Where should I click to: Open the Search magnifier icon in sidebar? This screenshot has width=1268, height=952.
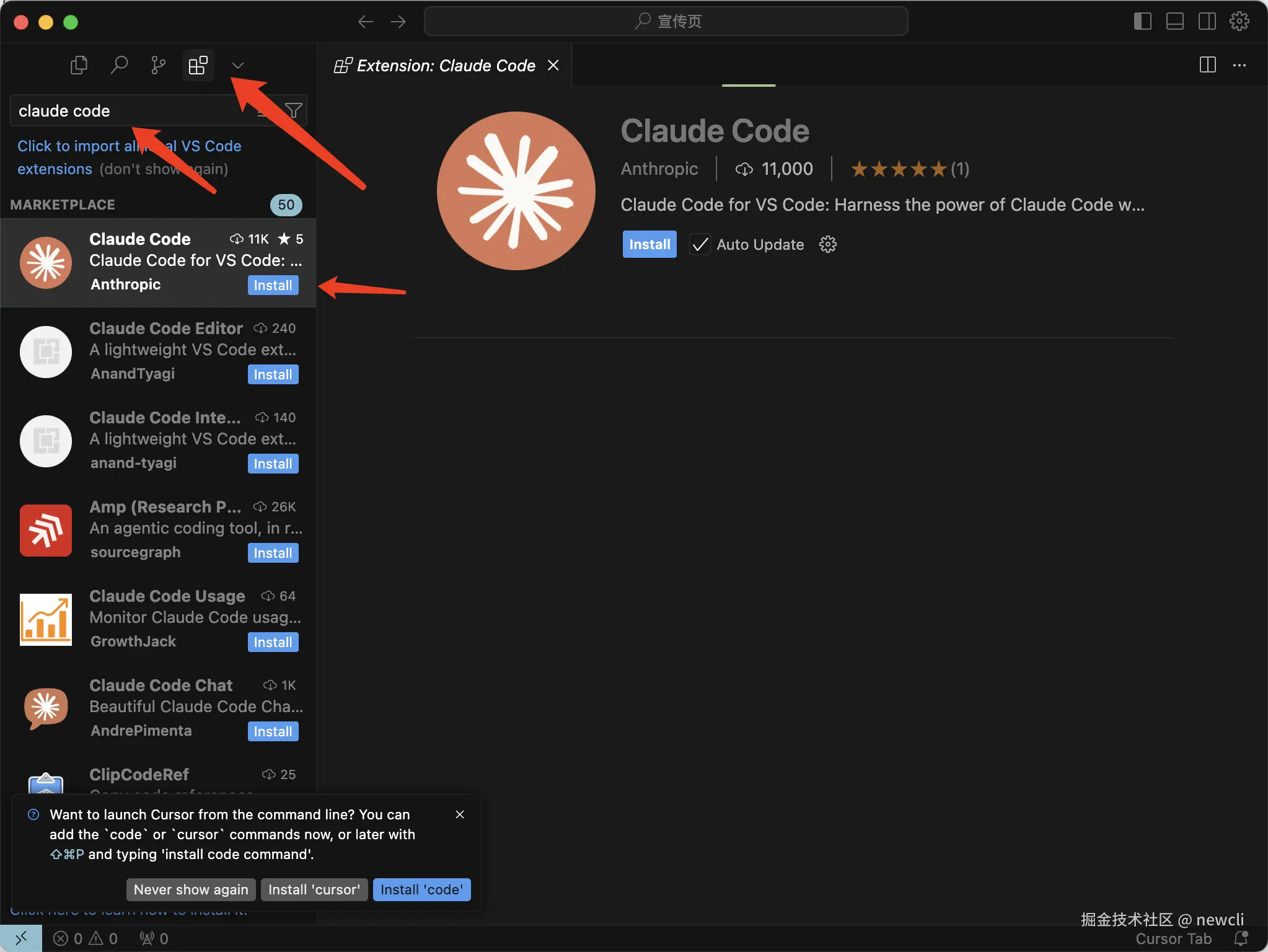click(x=118, y=65)
